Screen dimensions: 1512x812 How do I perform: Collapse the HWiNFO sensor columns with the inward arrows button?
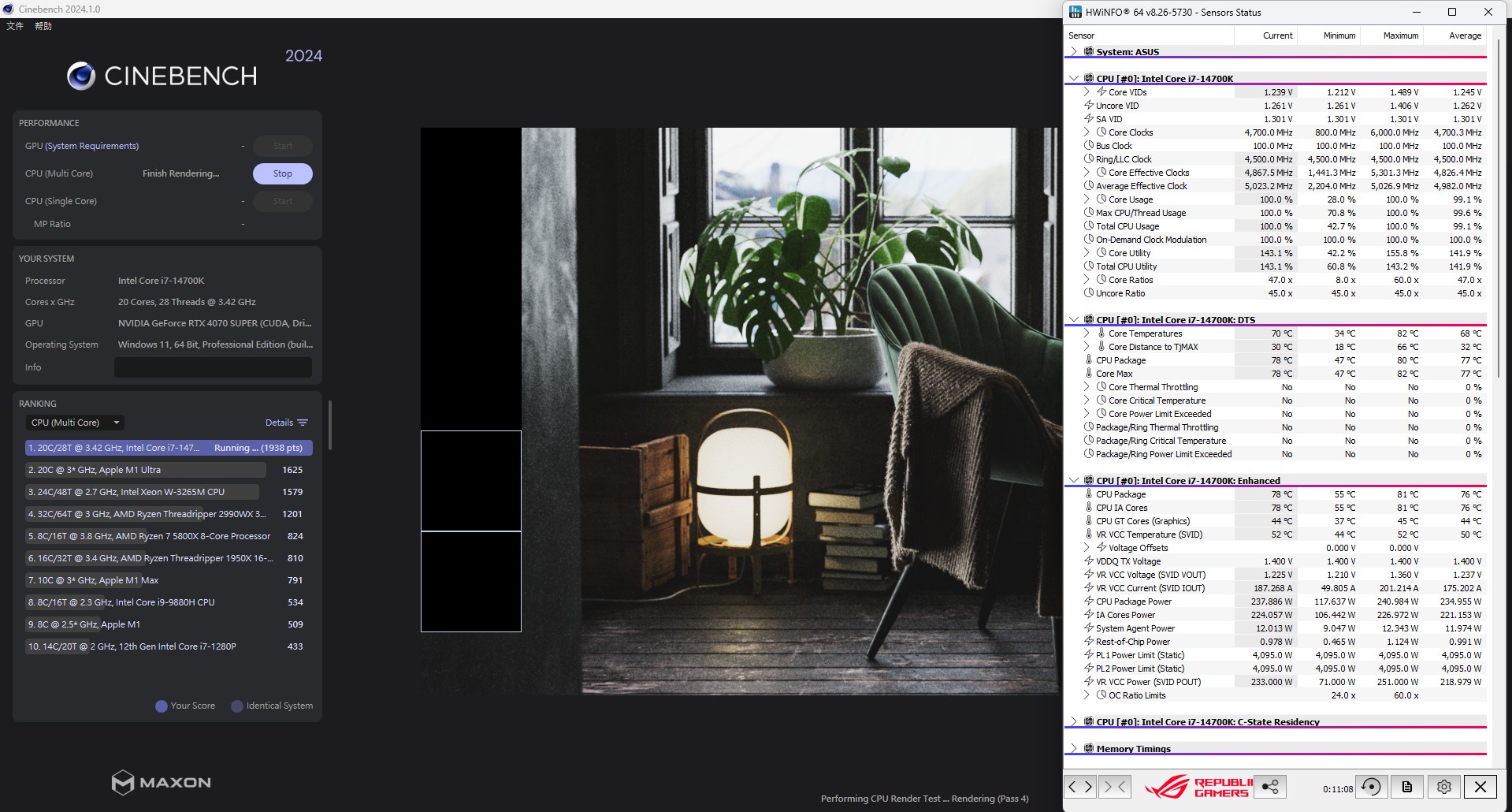pyautogui.click(x=1115, y=786)
